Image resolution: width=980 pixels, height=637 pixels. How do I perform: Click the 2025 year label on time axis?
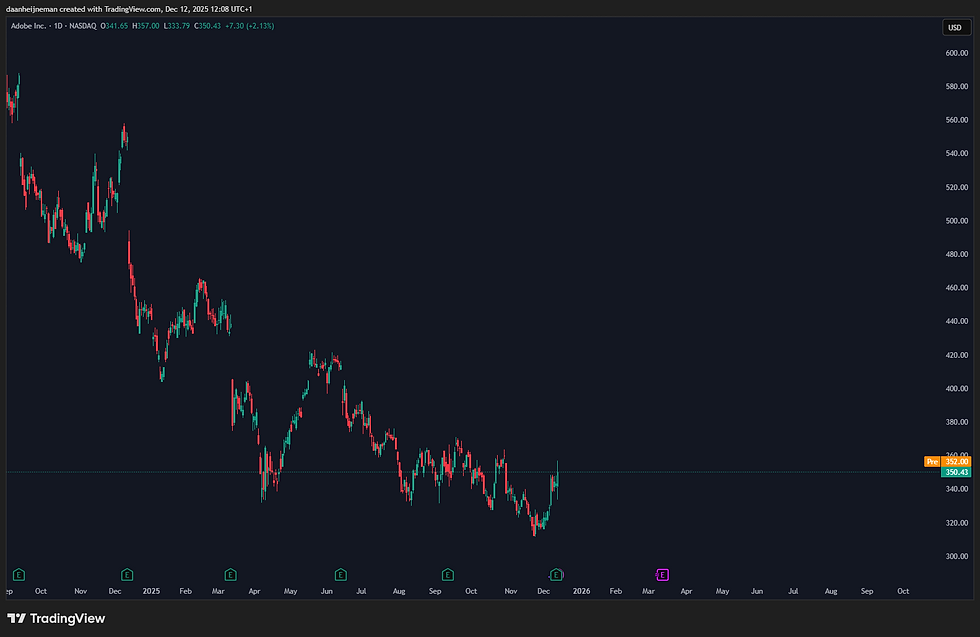pyautogui.click(x=151, y=591)
